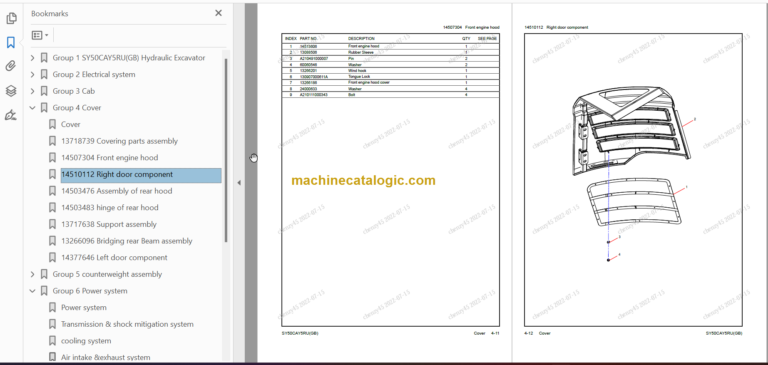This screenshot has height=365, width=768.
Task: Open the Page Thumbnails panel icon
Action: pyautogui.click(x=11, y=19)
